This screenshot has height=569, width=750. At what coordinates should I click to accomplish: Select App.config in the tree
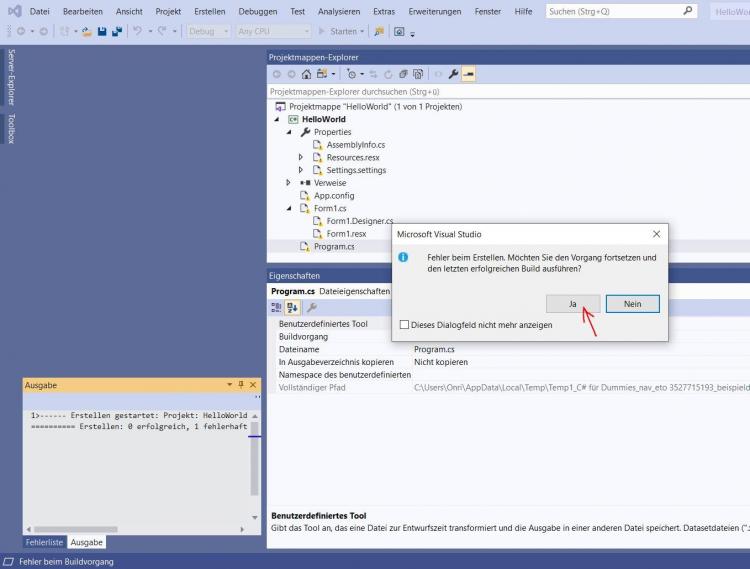tap(334, 196)
